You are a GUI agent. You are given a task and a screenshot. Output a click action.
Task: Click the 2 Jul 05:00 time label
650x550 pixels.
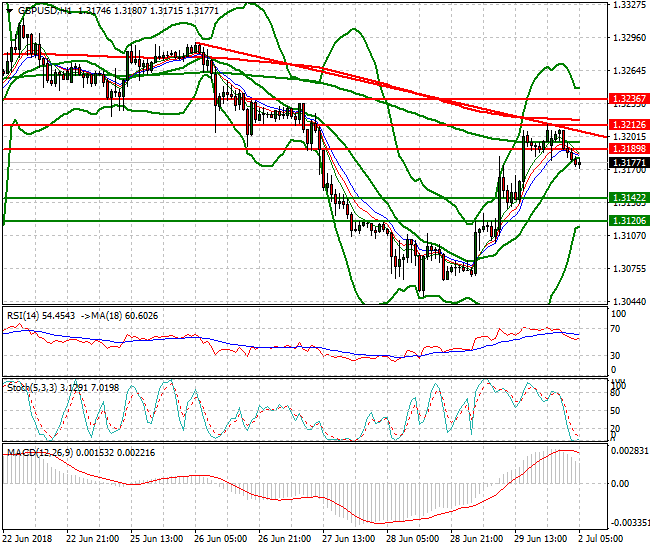pyautogui.click(x=601, y=539)
